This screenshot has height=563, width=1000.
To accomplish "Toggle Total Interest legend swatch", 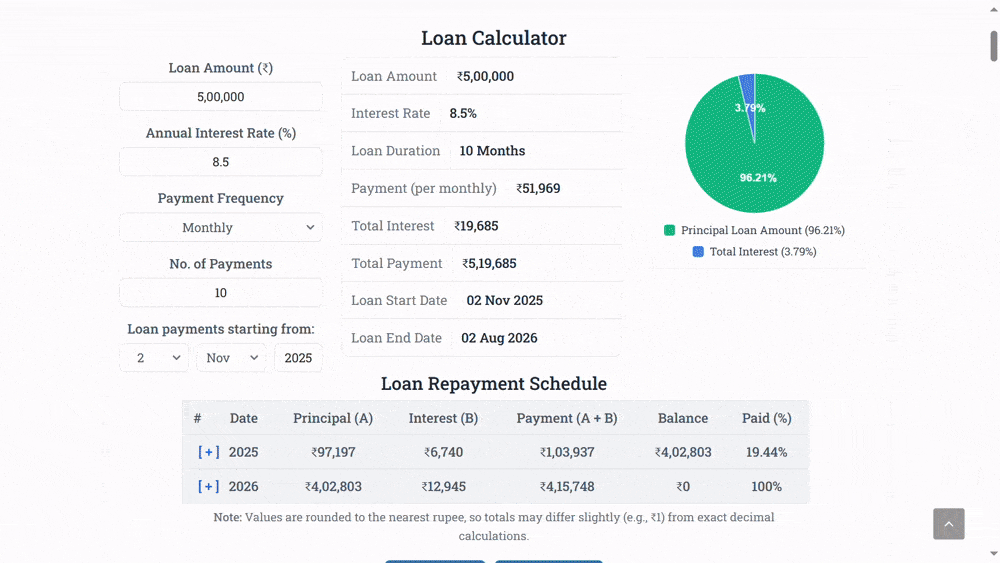I will tap(698, 252).
